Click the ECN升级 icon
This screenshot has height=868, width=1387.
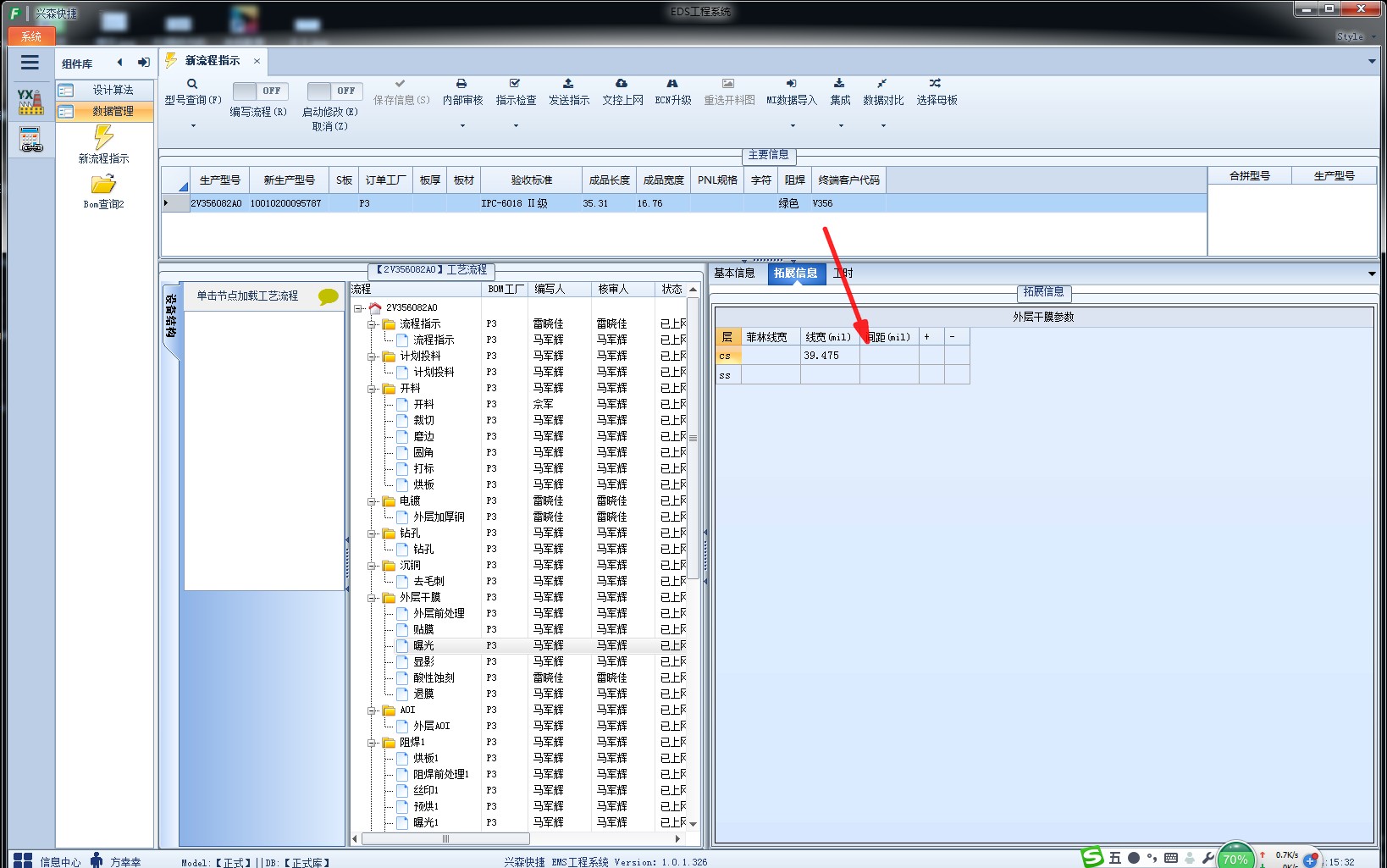(x=672, y=84)
